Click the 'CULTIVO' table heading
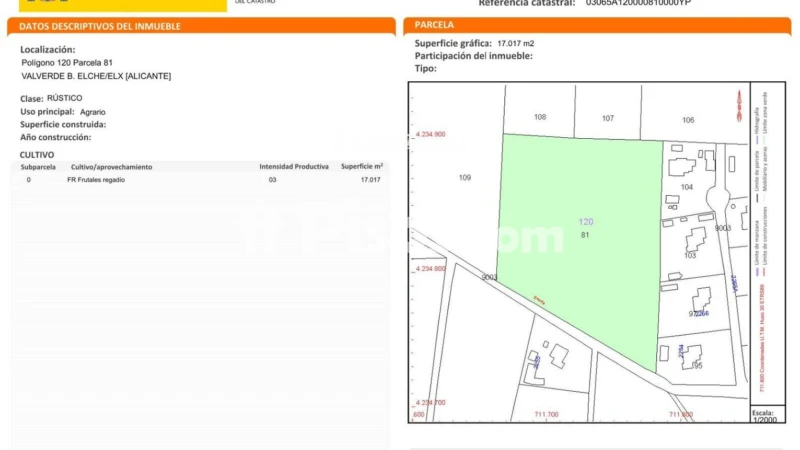Image resolution: width=800 pixels, height=450 pixels. pyautogui.click(x=37, y=155)
